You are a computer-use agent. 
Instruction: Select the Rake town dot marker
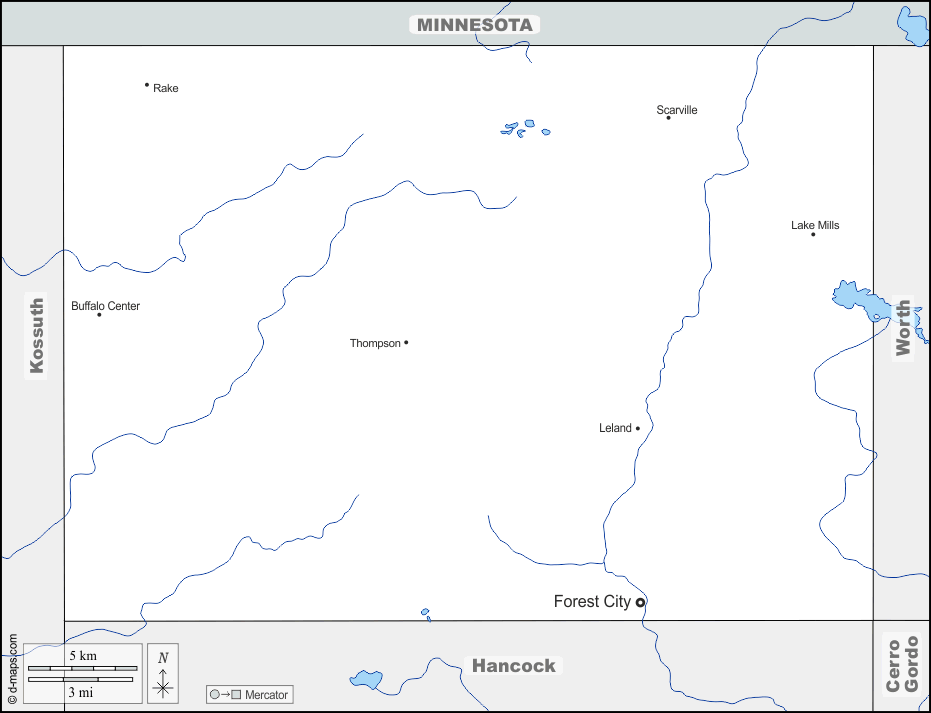click(147, 85)
